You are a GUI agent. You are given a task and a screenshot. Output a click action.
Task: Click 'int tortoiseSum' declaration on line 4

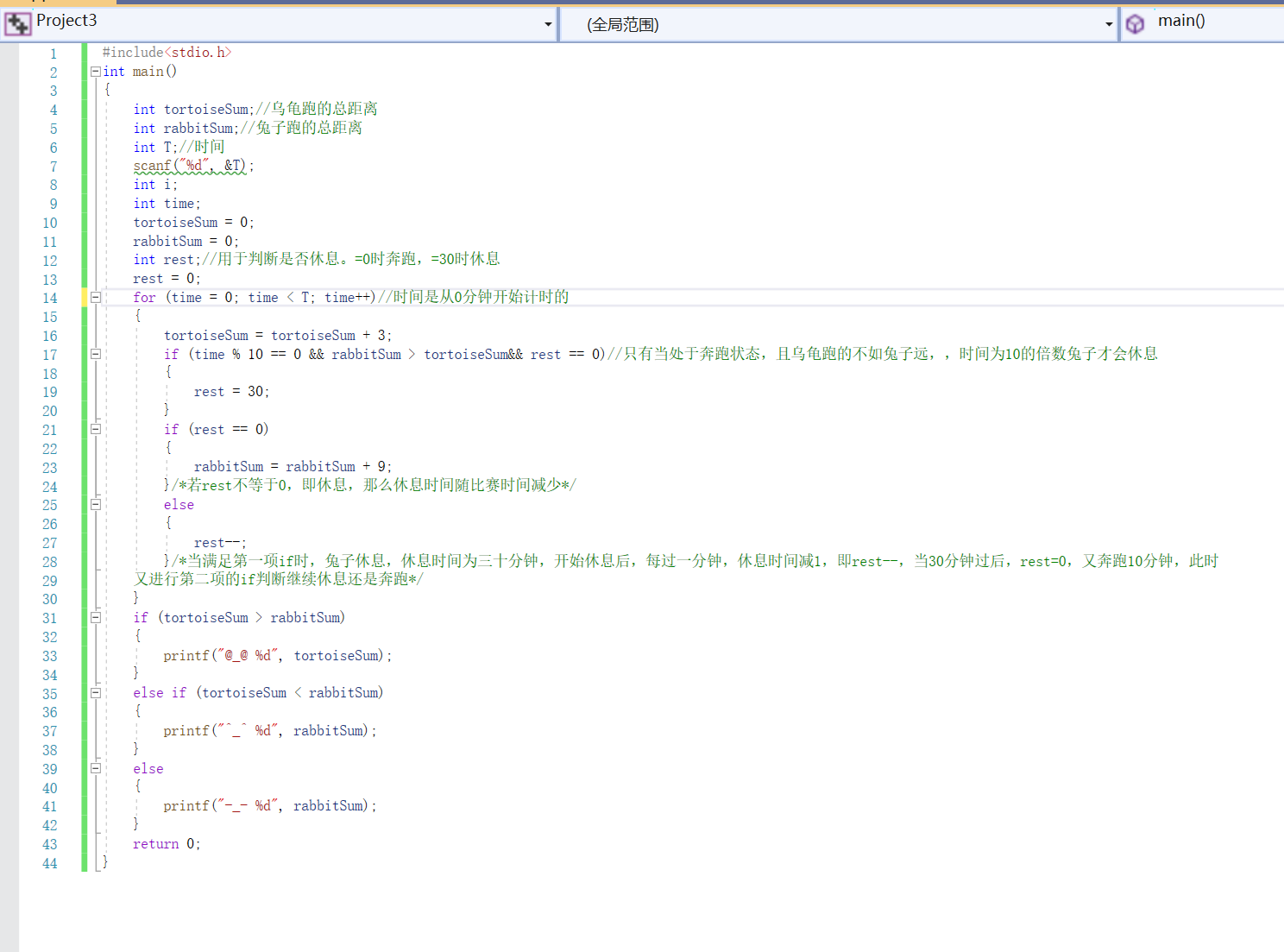point(193,110)
